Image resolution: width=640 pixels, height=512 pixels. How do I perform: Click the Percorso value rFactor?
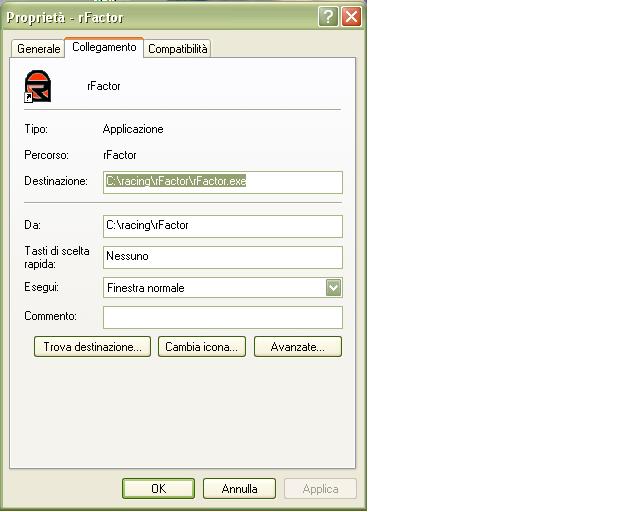(x=120, y=155)
